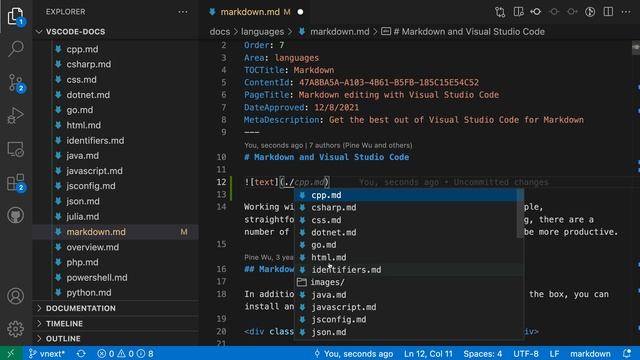Change indentation via Spaces: 4
The height and width of the screenshot is (360, 640).
[482, 353]
